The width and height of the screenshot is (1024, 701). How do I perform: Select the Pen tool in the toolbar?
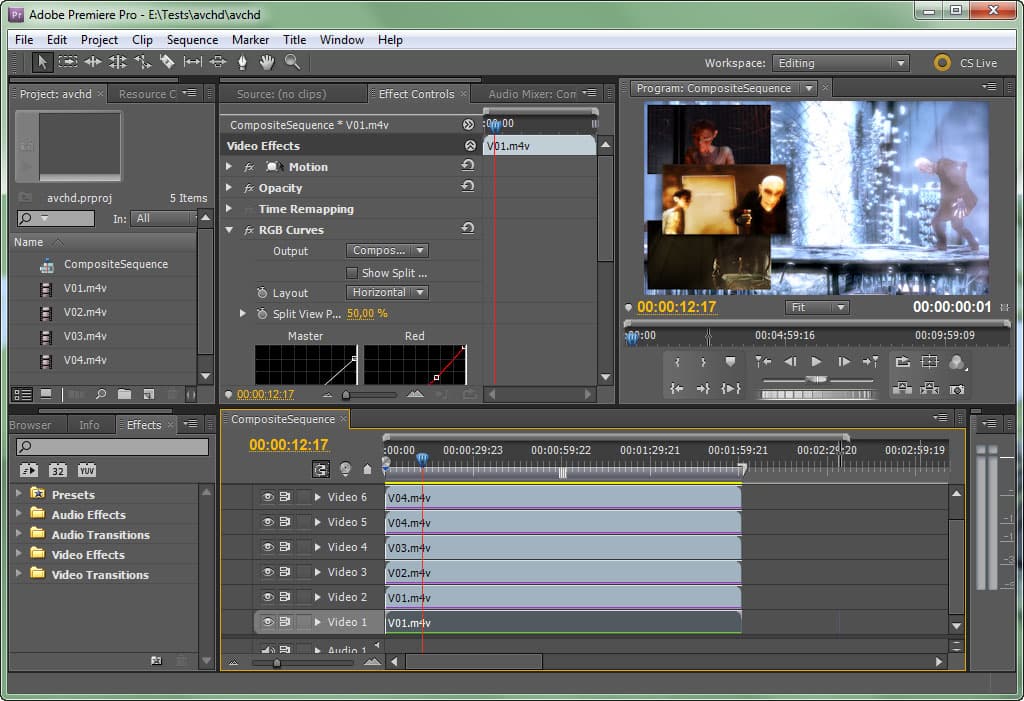(x=242, y=62)
